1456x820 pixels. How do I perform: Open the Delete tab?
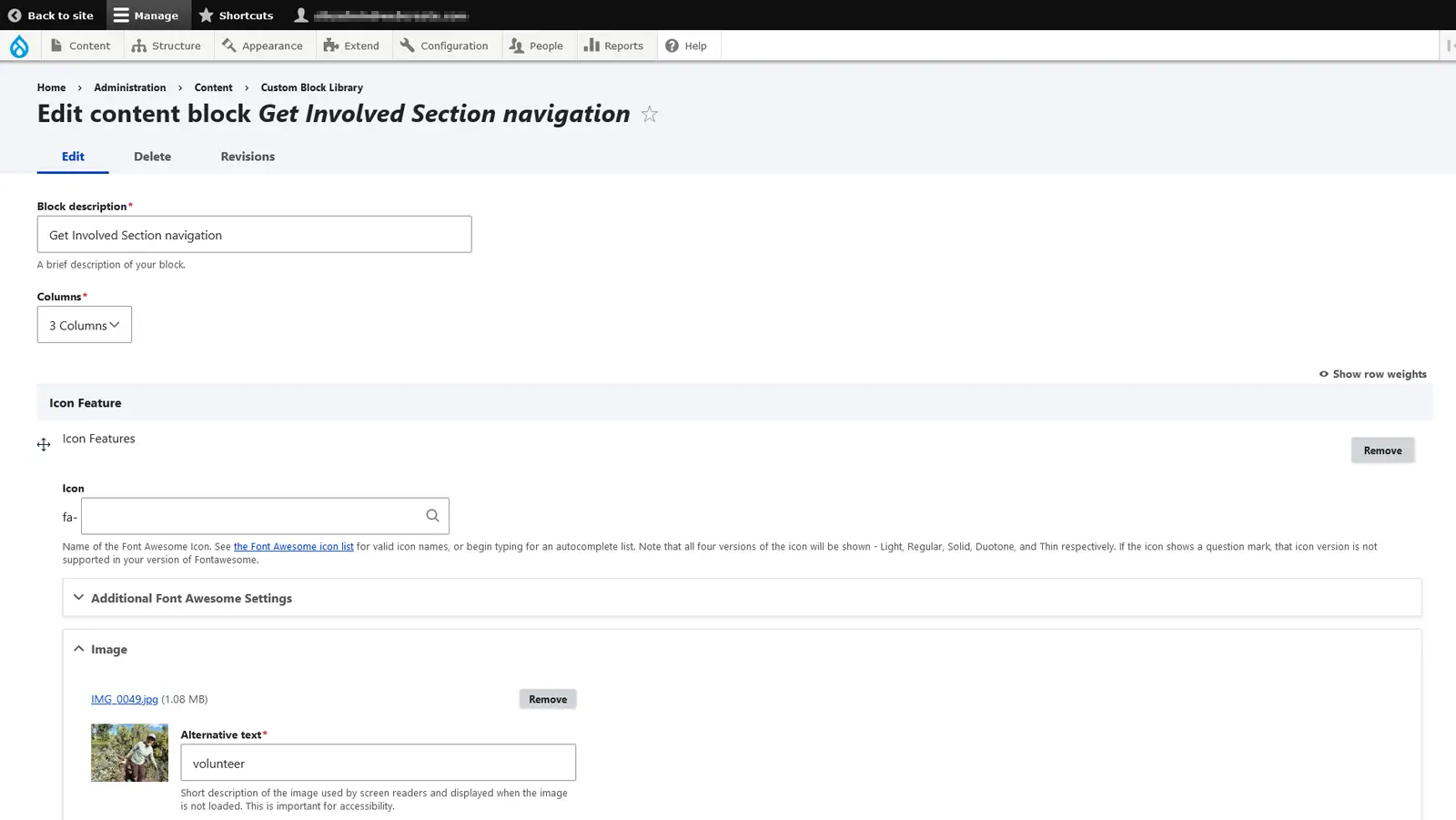[x=152, y=157]
